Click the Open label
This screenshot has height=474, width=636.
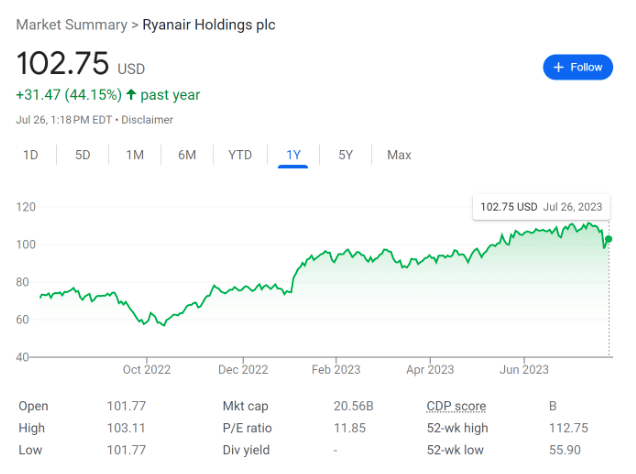coord(33,406)
